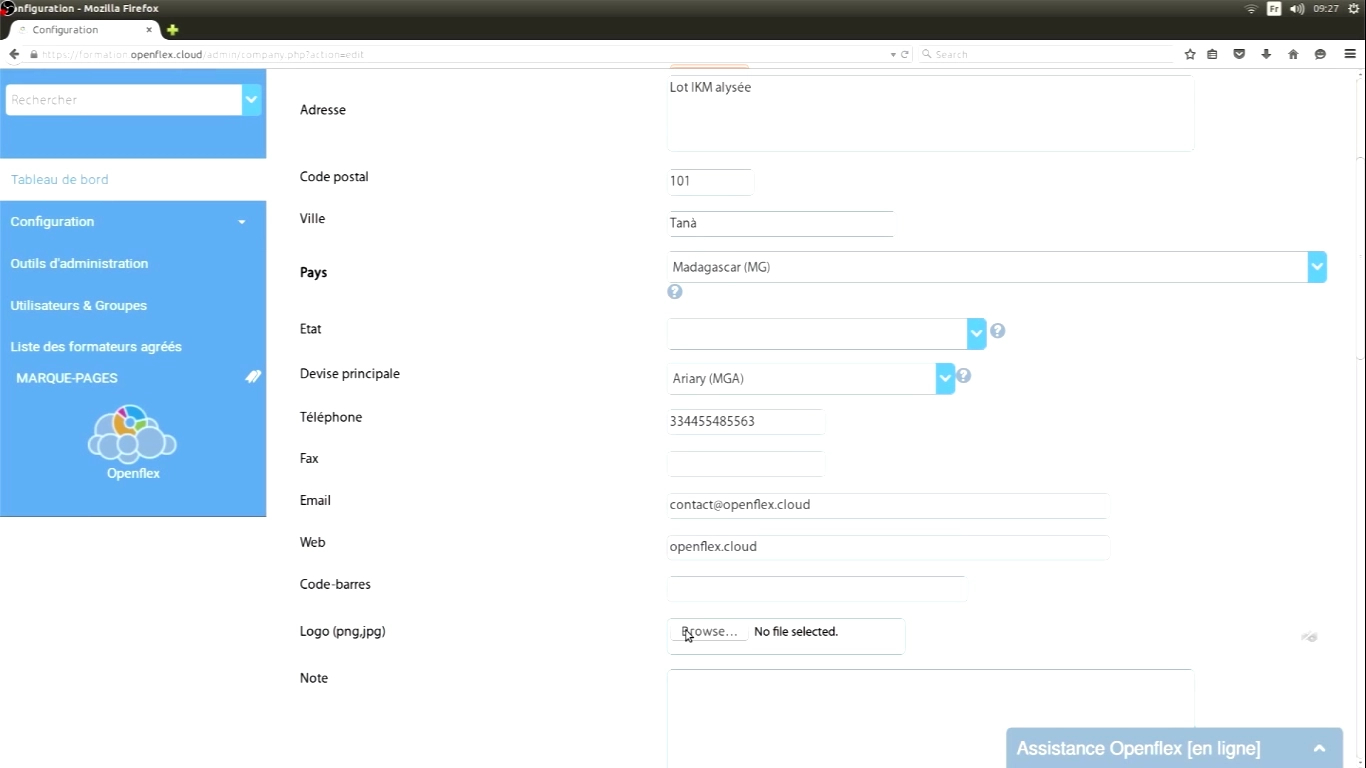The image size is (1366, 768).
Task: Click the Fax input field
Action: click(x=745, y=463)
